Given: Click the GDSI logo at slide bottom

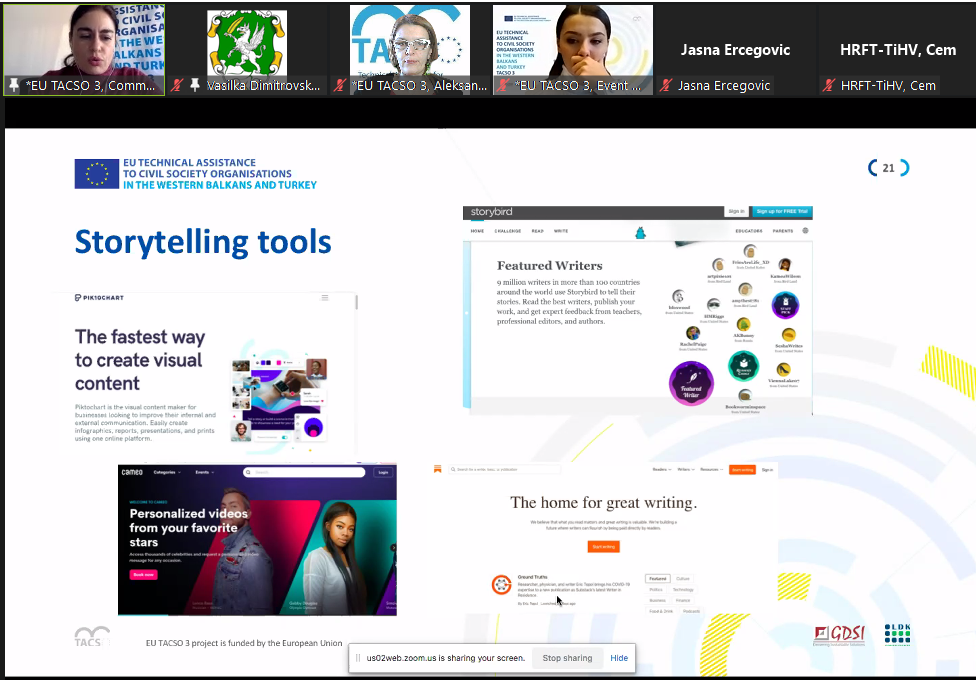Looking at the screenshot, I should [x=839, y=635].
